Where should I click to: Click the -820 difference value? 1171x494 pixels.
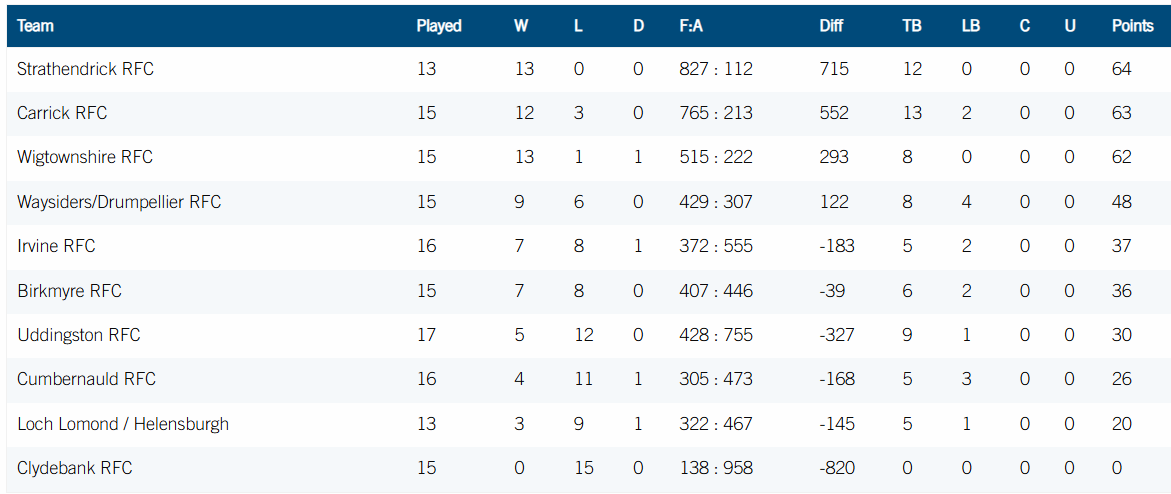click(836, 469)
